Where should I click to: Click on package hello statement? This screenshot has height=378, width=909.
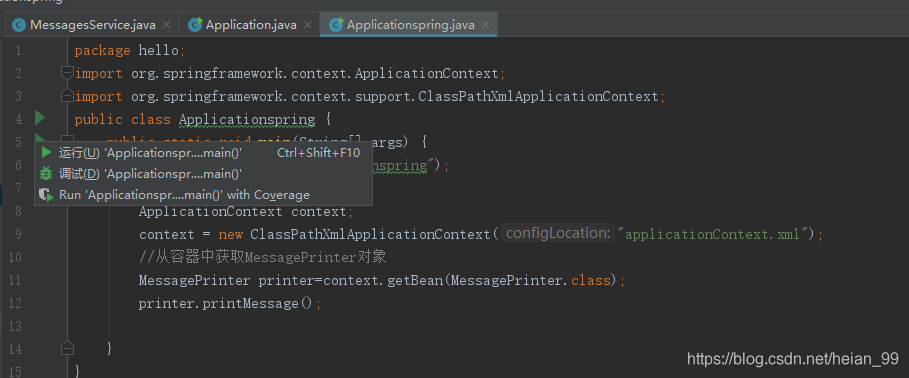pyautogui.click(x=130, y=50)
